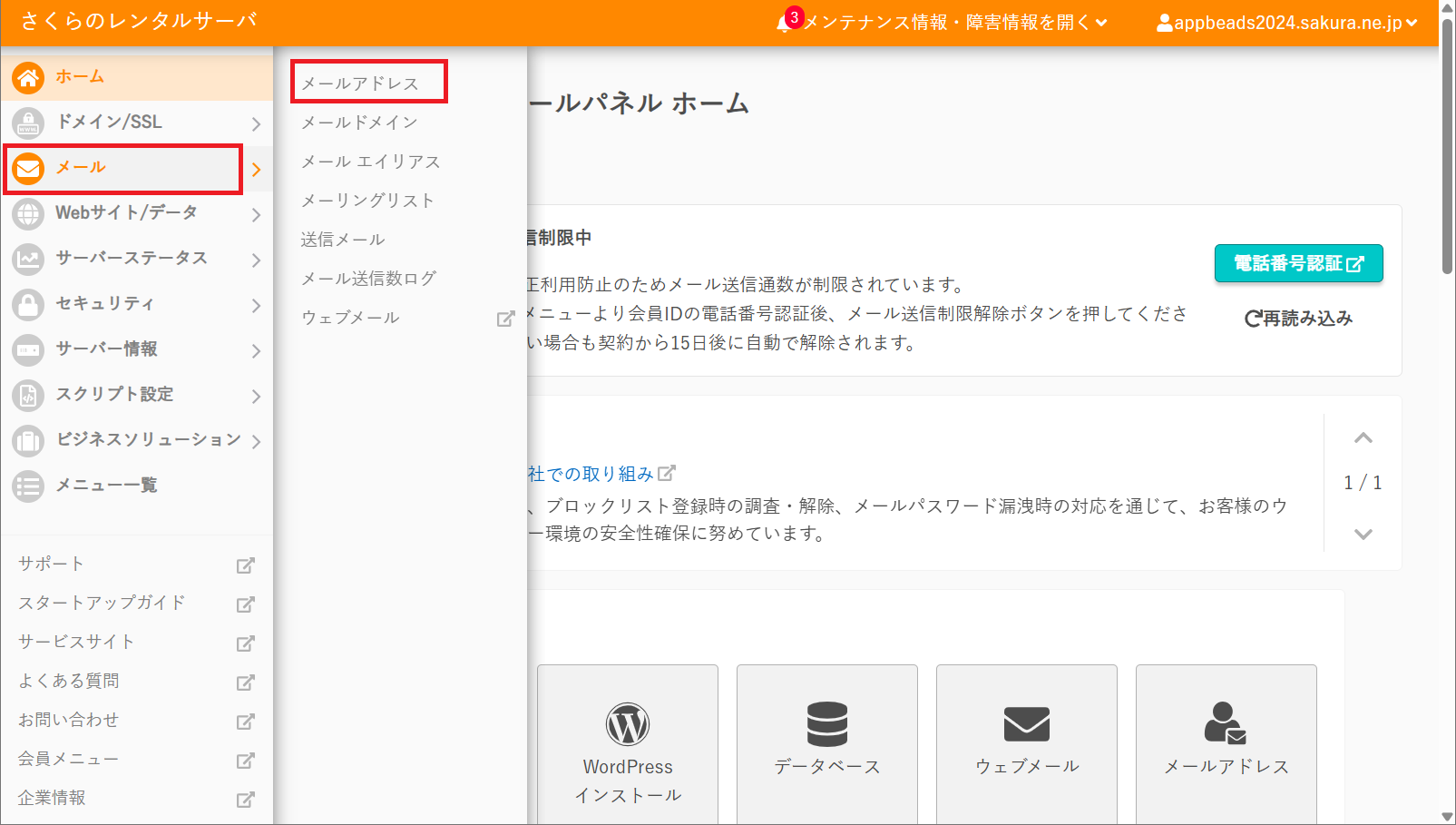Image resolution: width=1456 pixels, height=825 pixels.
Task: Click the WordPress logo icon
Action: pos(628,724)
